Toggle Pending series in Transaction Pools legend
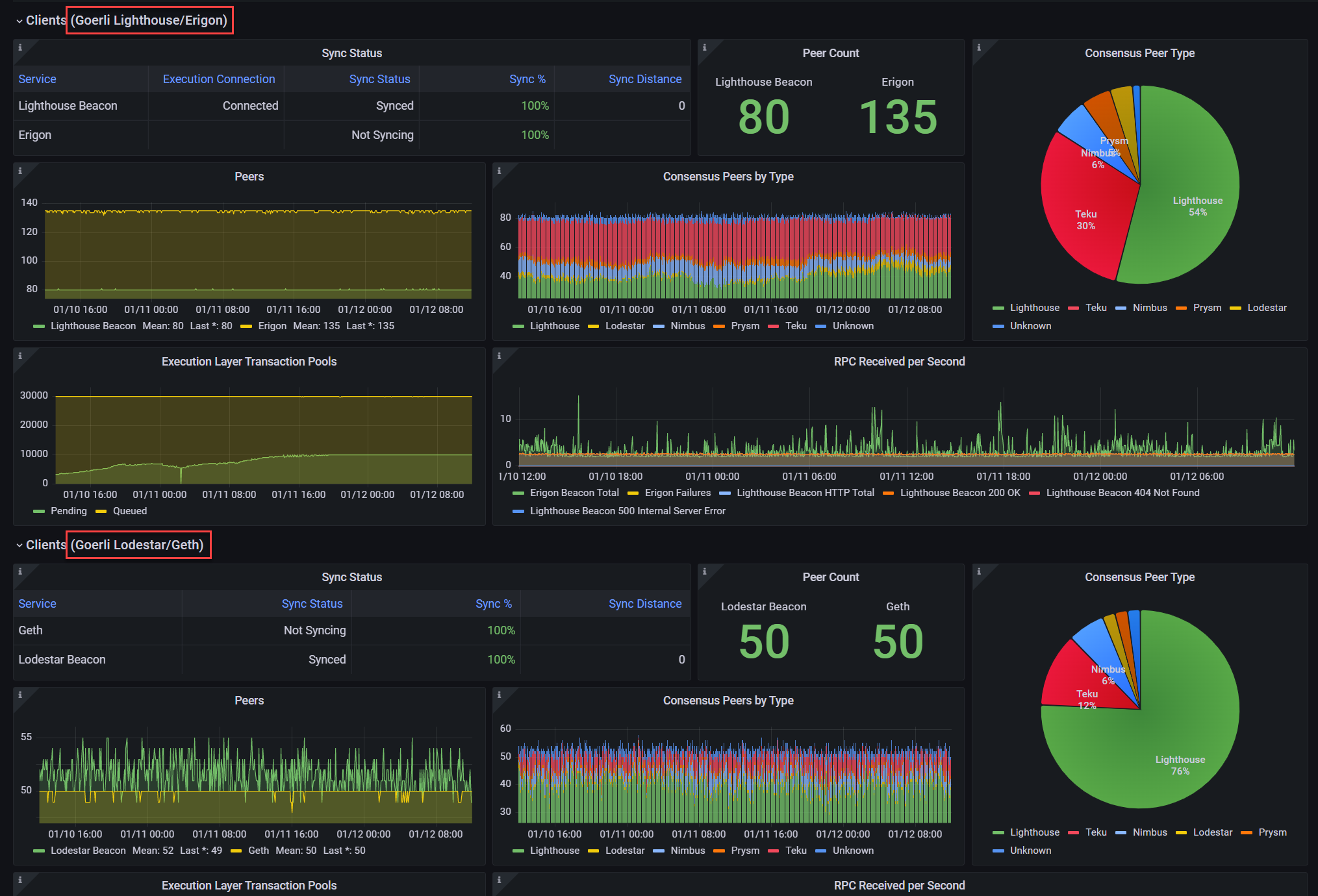 (68, 511)
